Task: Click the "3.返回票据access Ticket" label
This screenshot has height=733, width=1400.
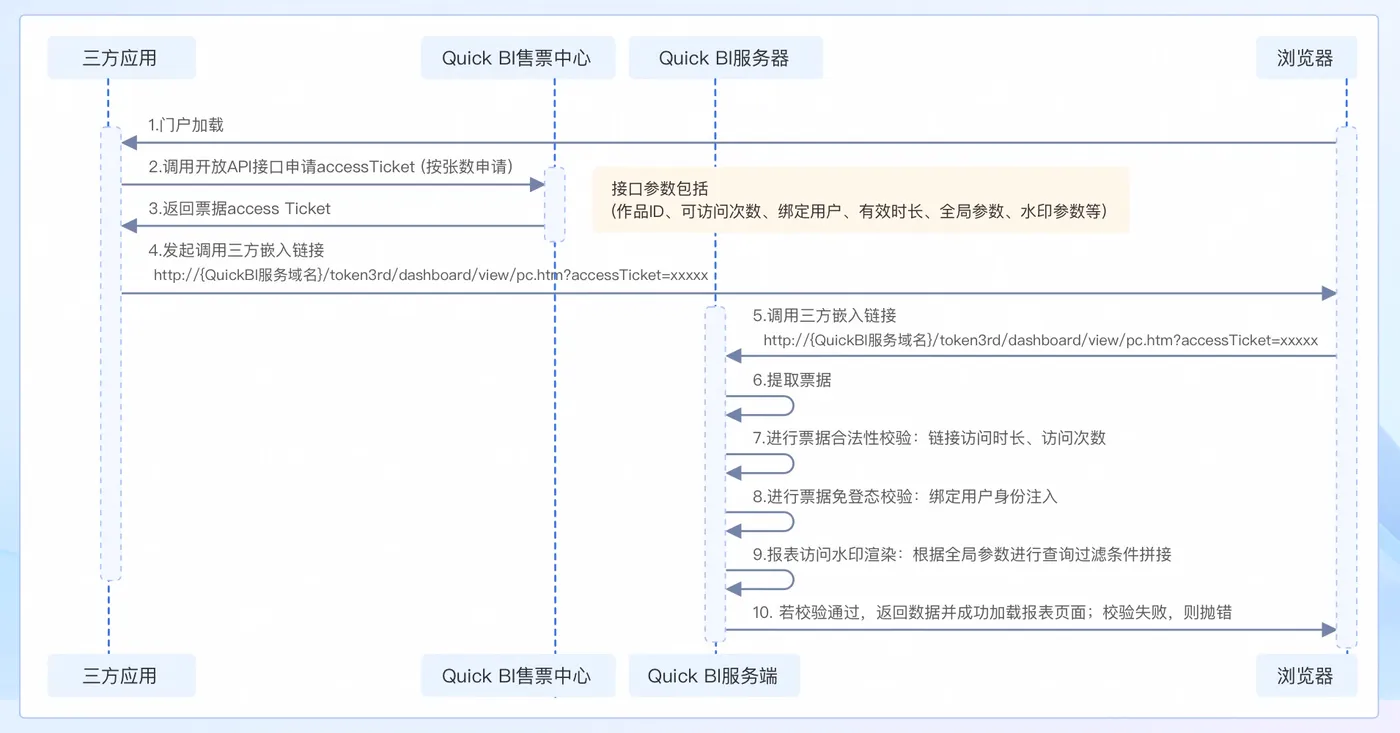Action: tap(239, 209)
